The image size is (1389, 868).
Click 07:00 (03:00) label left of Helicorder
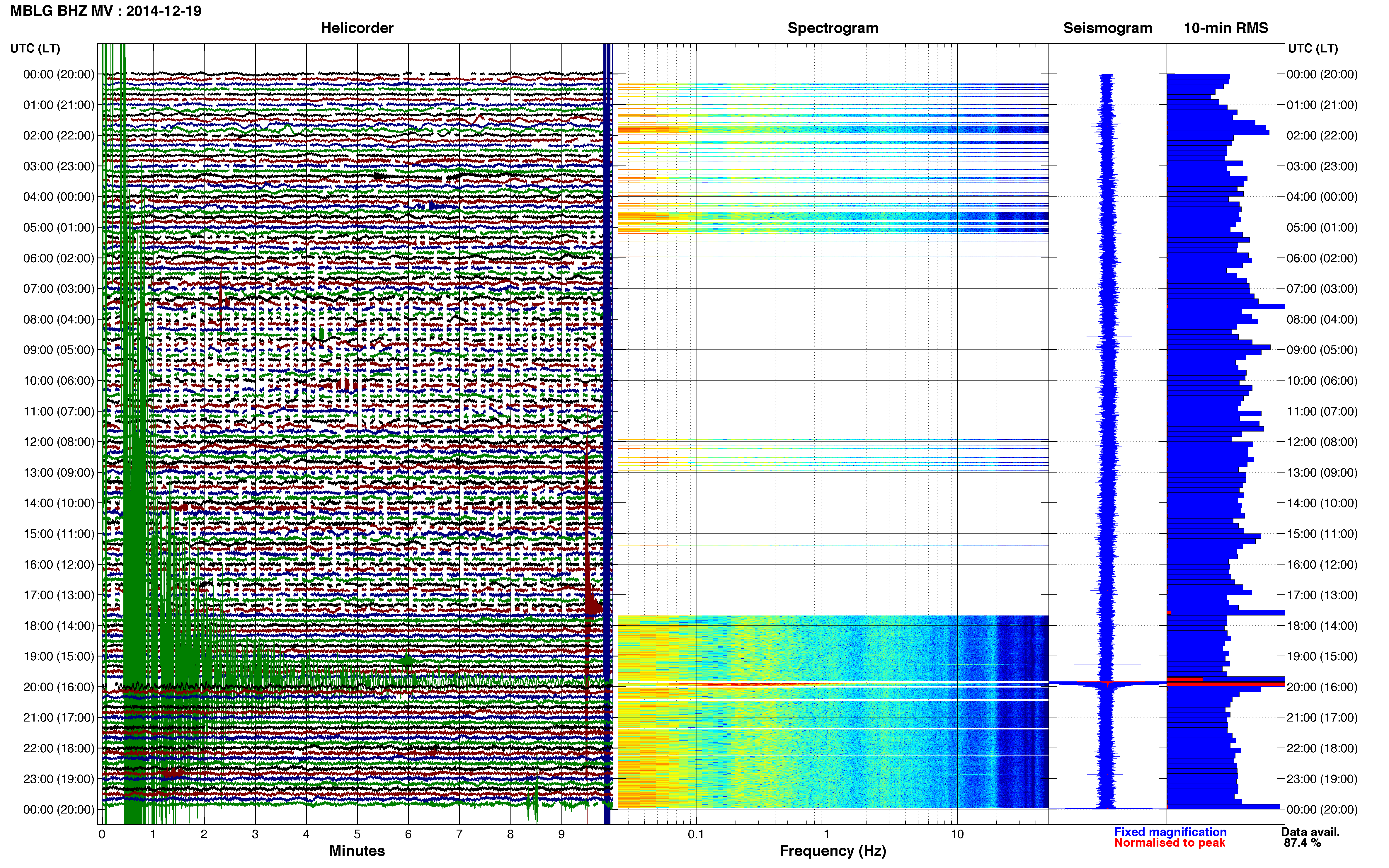click(x=59, y=289)
